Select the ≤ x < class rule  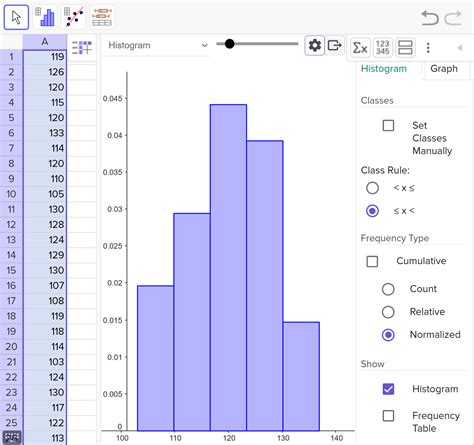point(372,211)
